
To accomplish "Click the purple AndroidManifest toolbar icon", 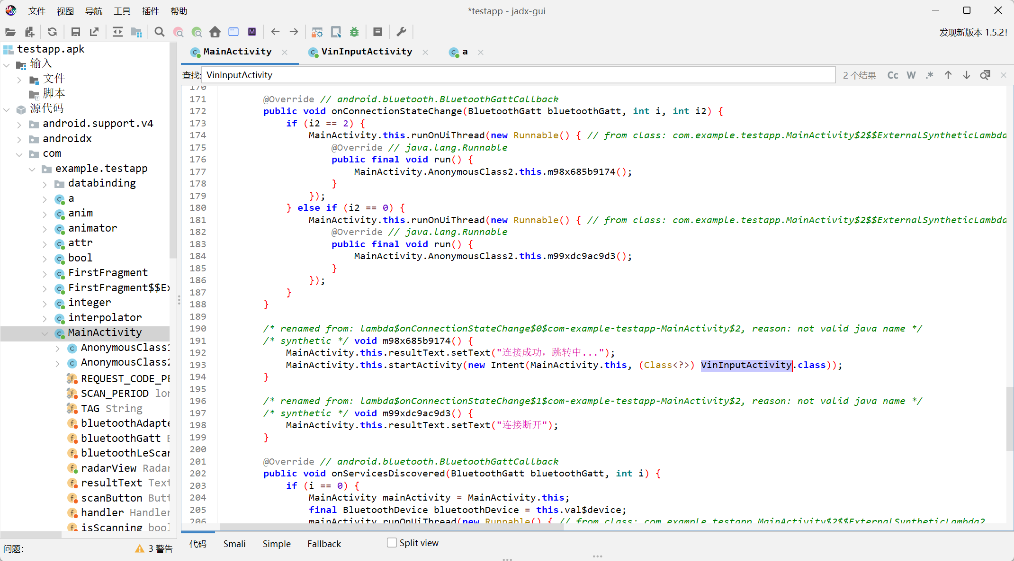I will 252,32.
